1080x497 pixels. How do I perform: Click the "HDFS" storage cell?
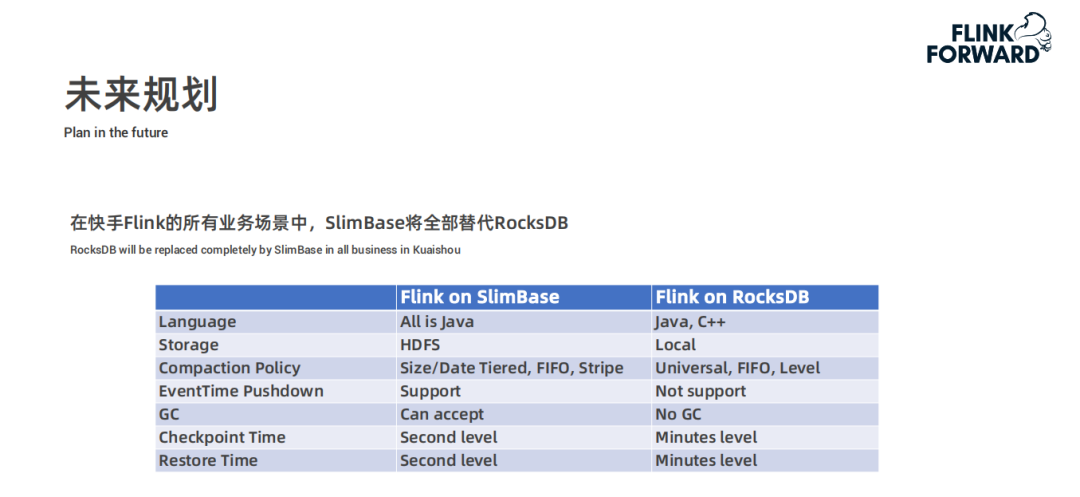click(420, 345)
